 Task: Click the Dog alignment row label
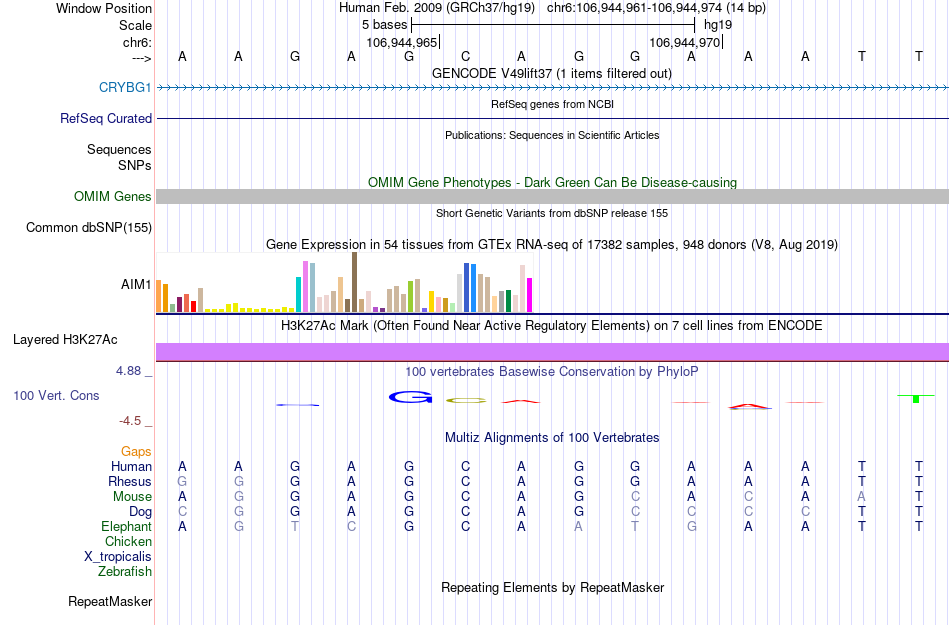140,512
